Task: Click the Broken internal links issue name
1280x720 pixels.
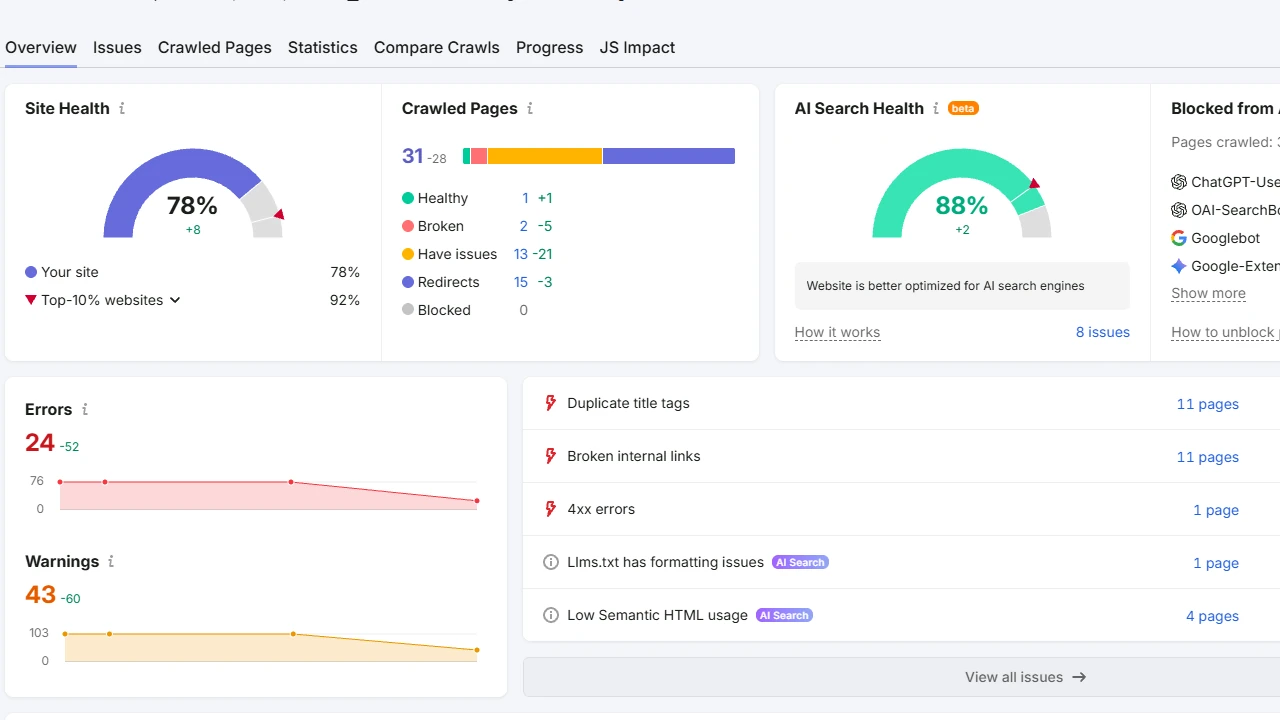Action: click(x=634, y=456)
